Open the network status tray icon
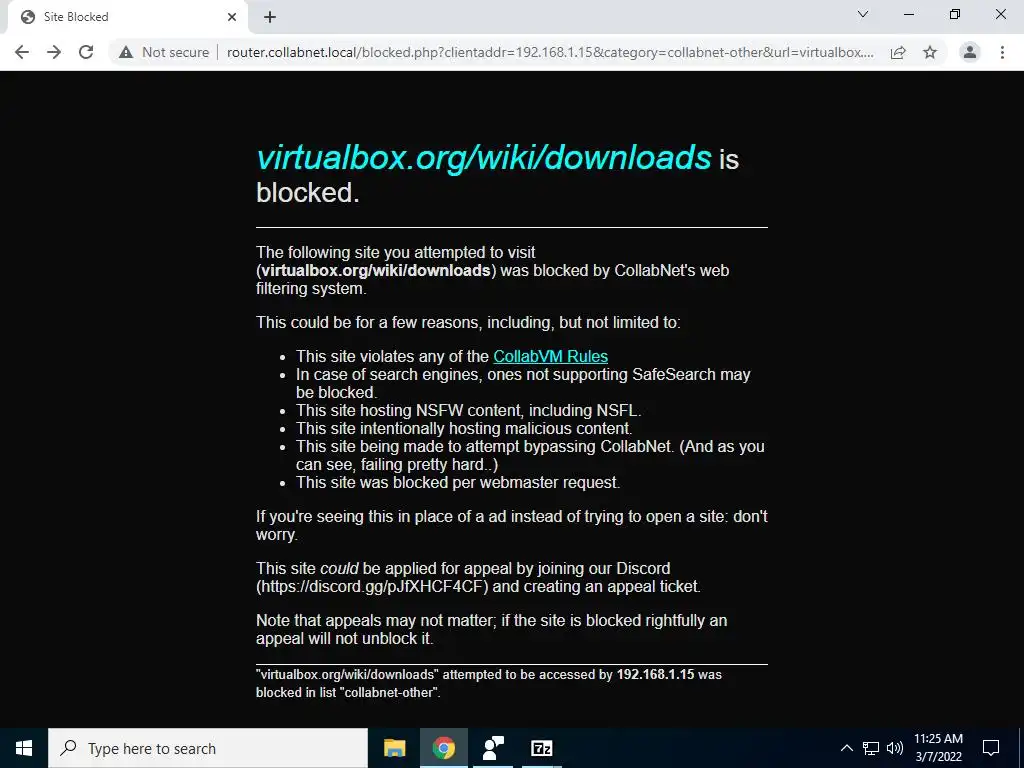1024x768 pixels. pyautogui.click(x=871, y=748)
